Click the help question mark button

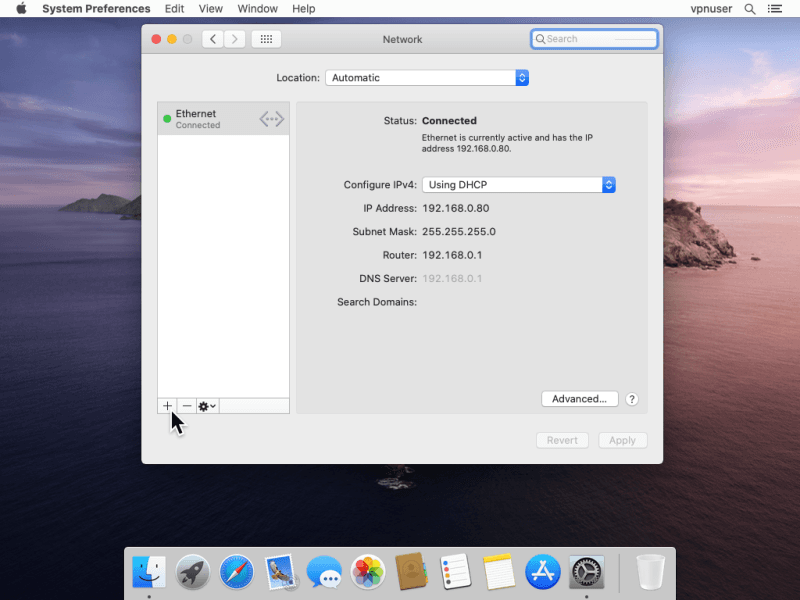point(632,399)
